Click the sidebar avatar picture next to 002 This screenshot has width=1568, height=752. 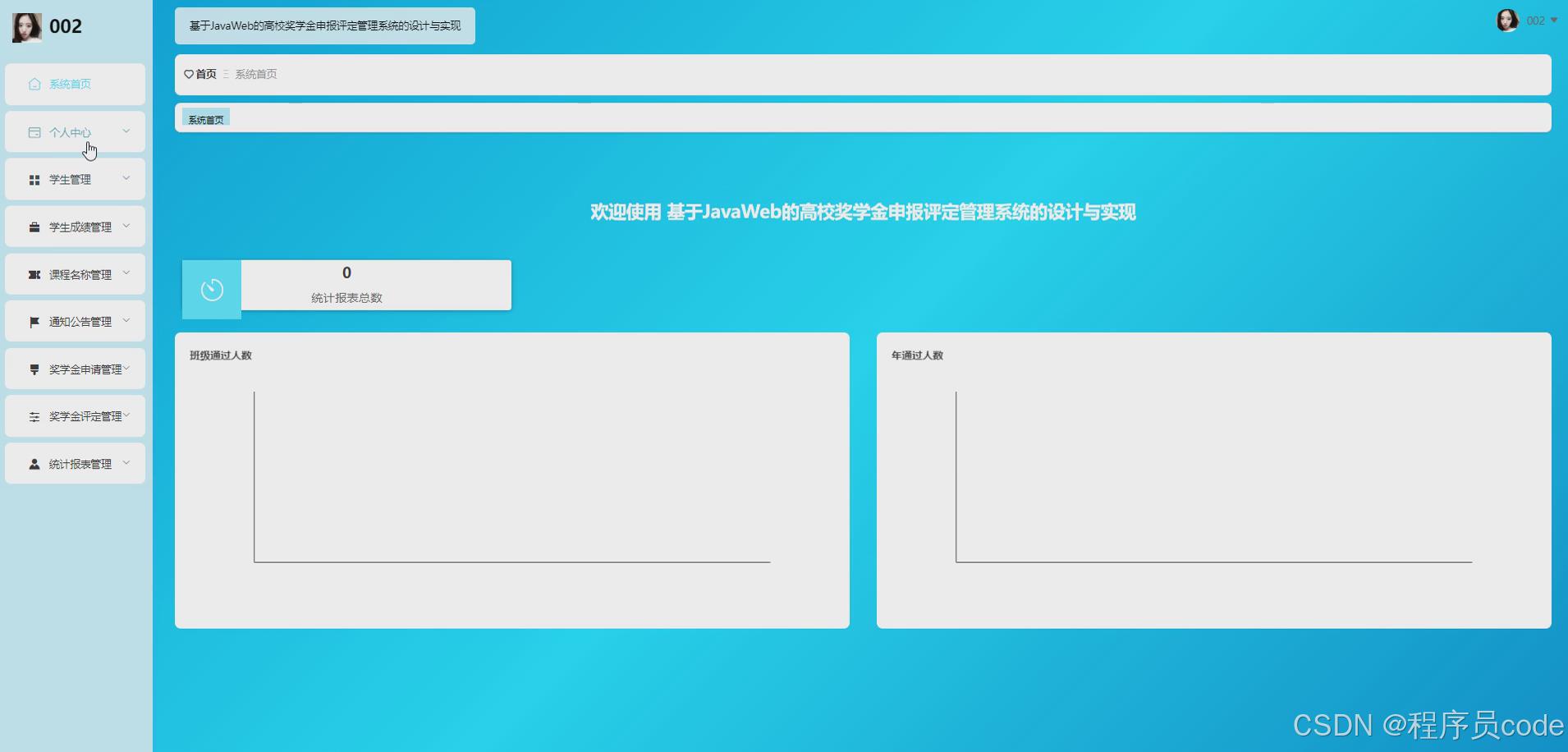27,27
